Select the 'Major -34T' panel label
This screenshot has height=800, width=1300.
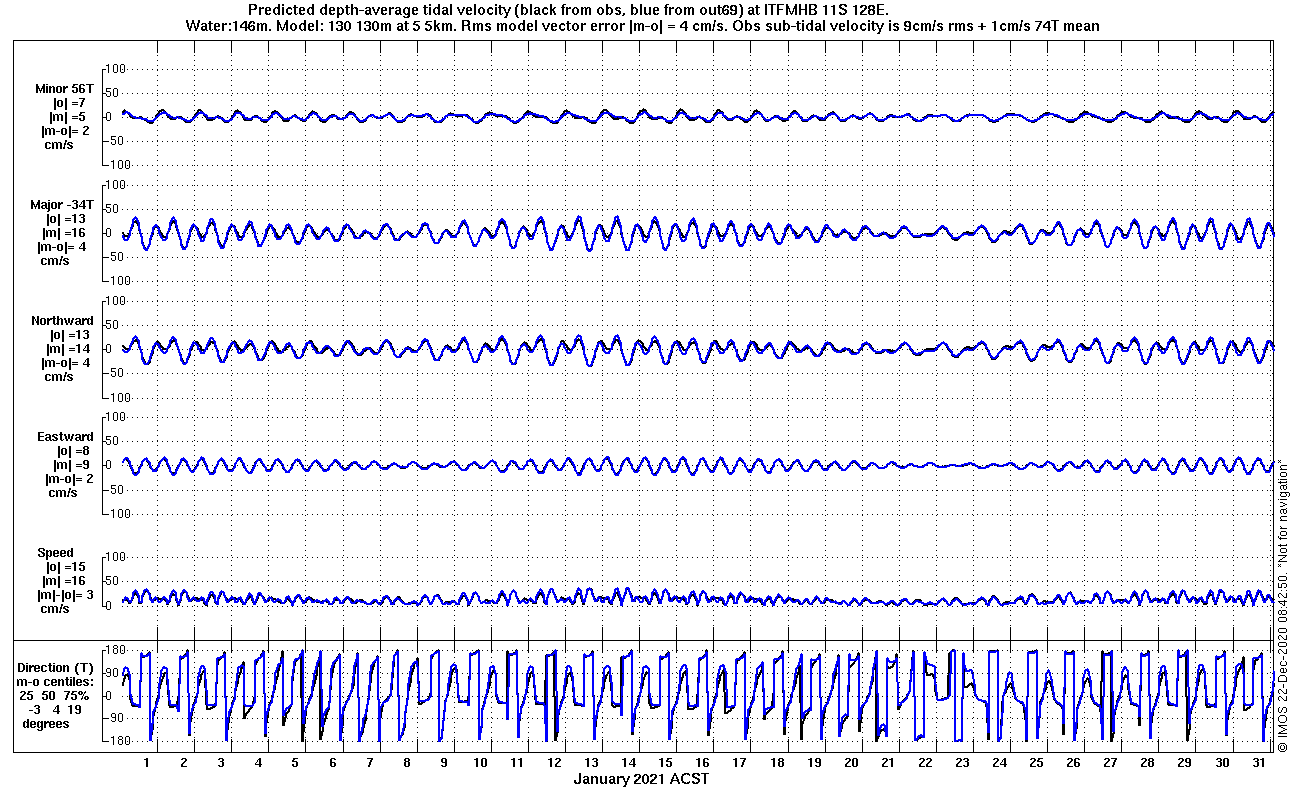pyautogui.click(x=62, y=204)
